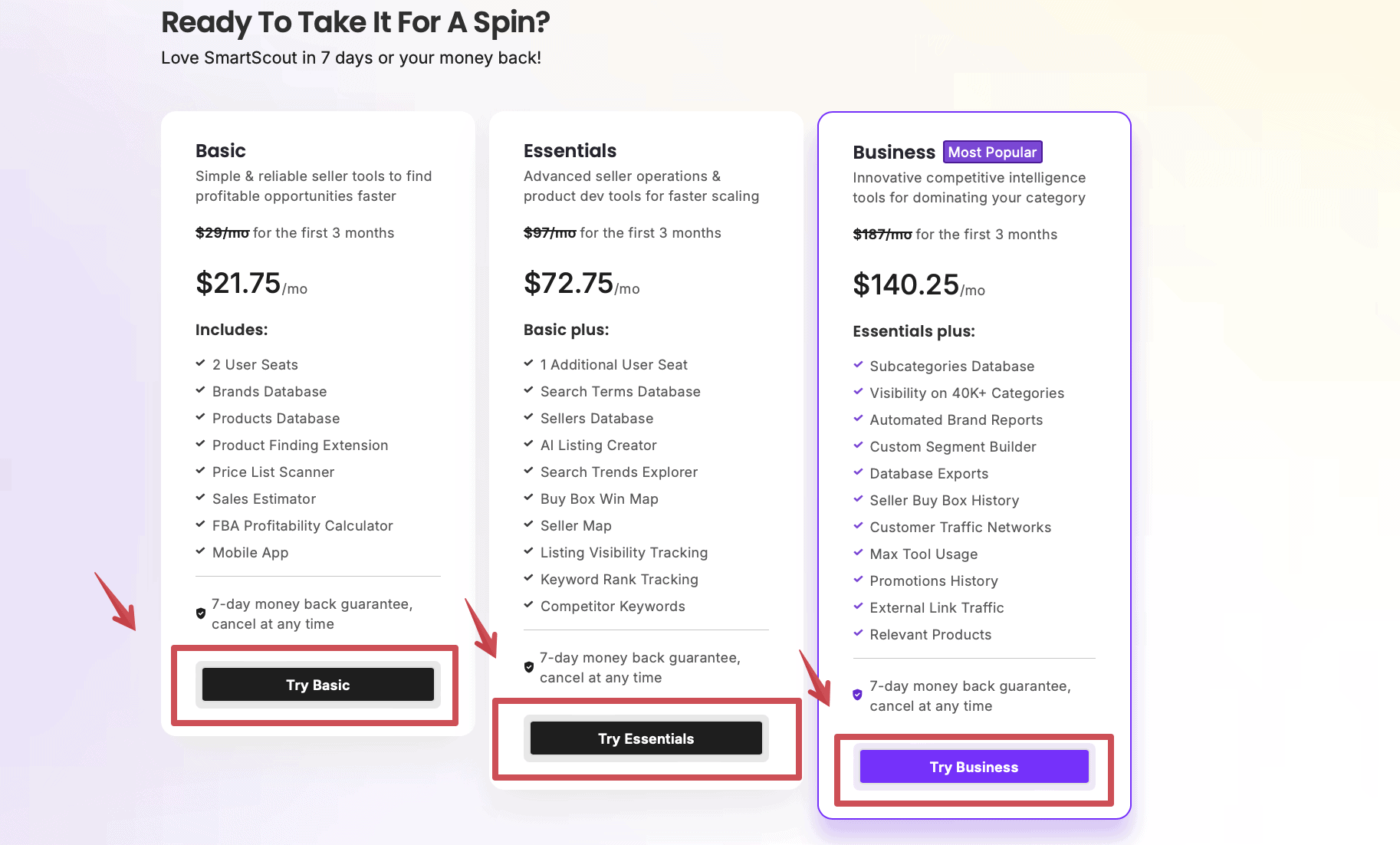Click the checkmark beside Sales Estimator
The image size is (1400, 845).
point(201,498)
